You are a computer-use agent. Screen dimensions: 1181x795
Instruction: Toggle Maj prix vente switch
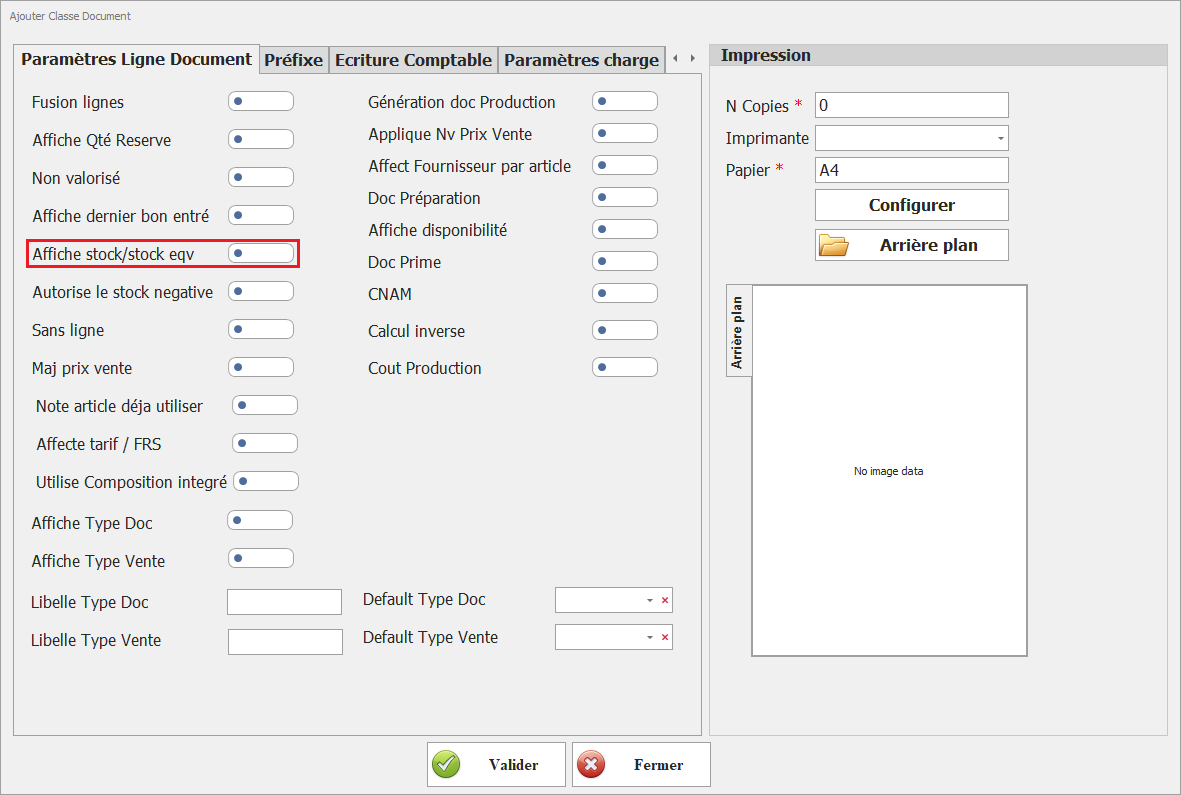[261, 367]
